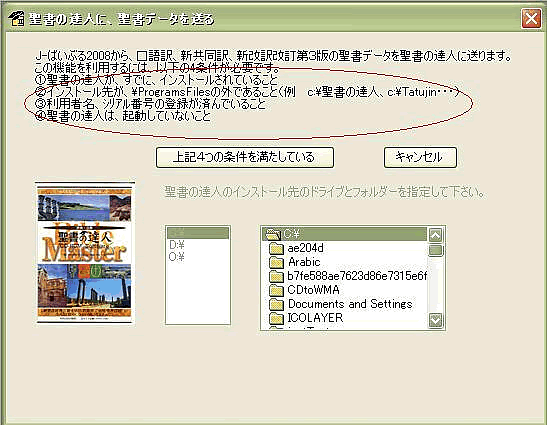The width and height of the screenshot is (548, 426).
Task: Click the folder list scroll-up arrow
Action: point(435,235)
